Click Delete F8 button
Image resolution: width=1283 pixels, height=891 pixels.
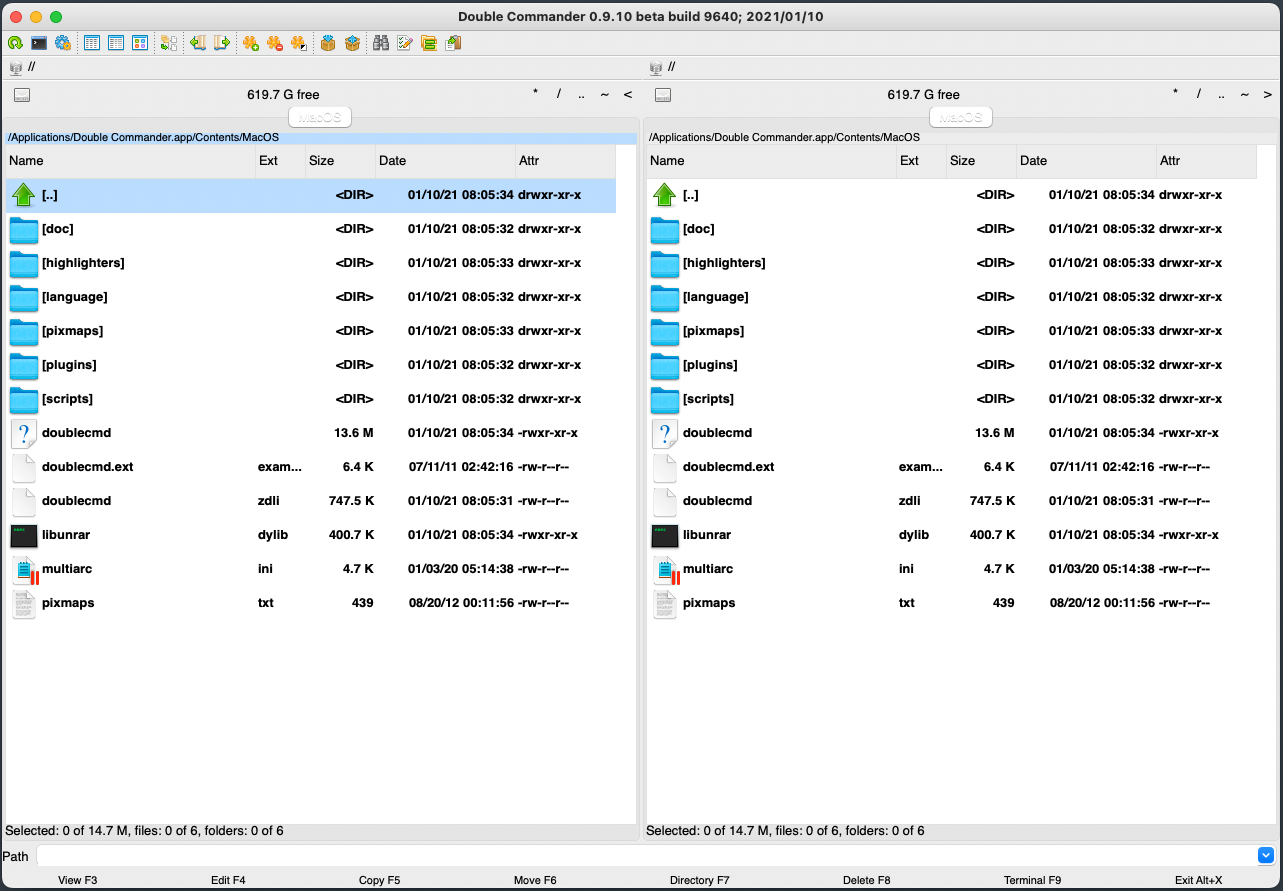[x=866, y=880]
